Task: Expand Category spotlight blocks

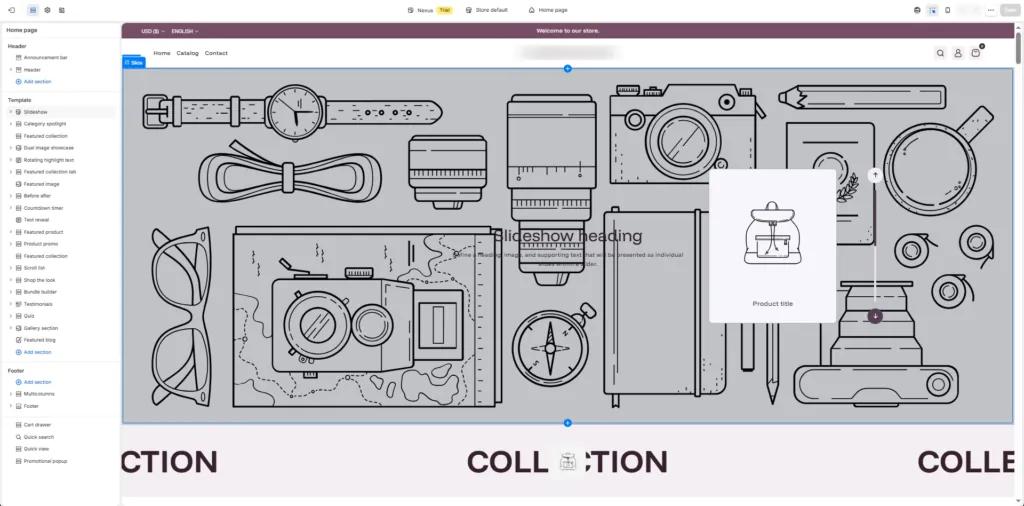Action: point(10,124)
